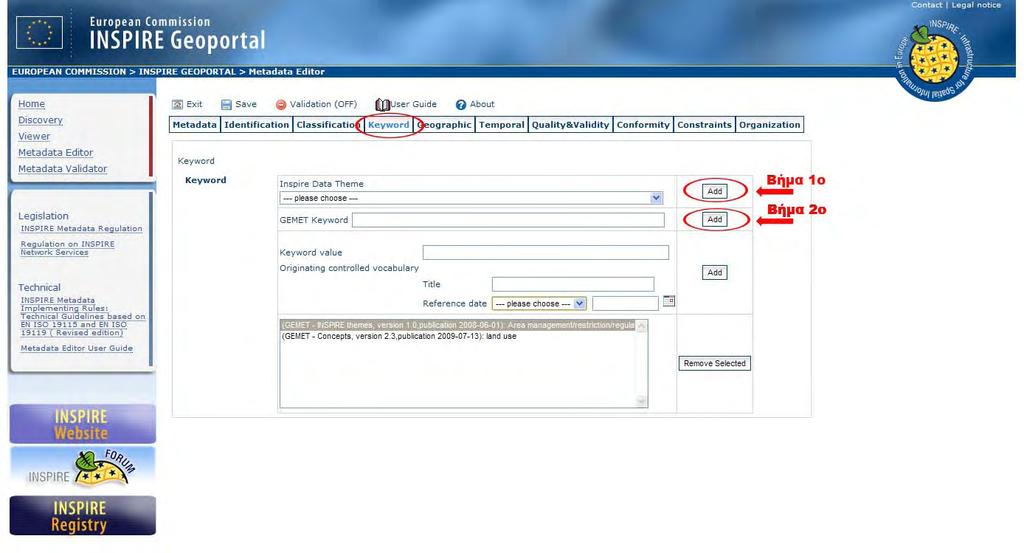Image resolution: width=1024 pixels, height=553 pixels.
Task: Switch to the Organization tab
Action: pyautogui.click(x=769, y=125)
